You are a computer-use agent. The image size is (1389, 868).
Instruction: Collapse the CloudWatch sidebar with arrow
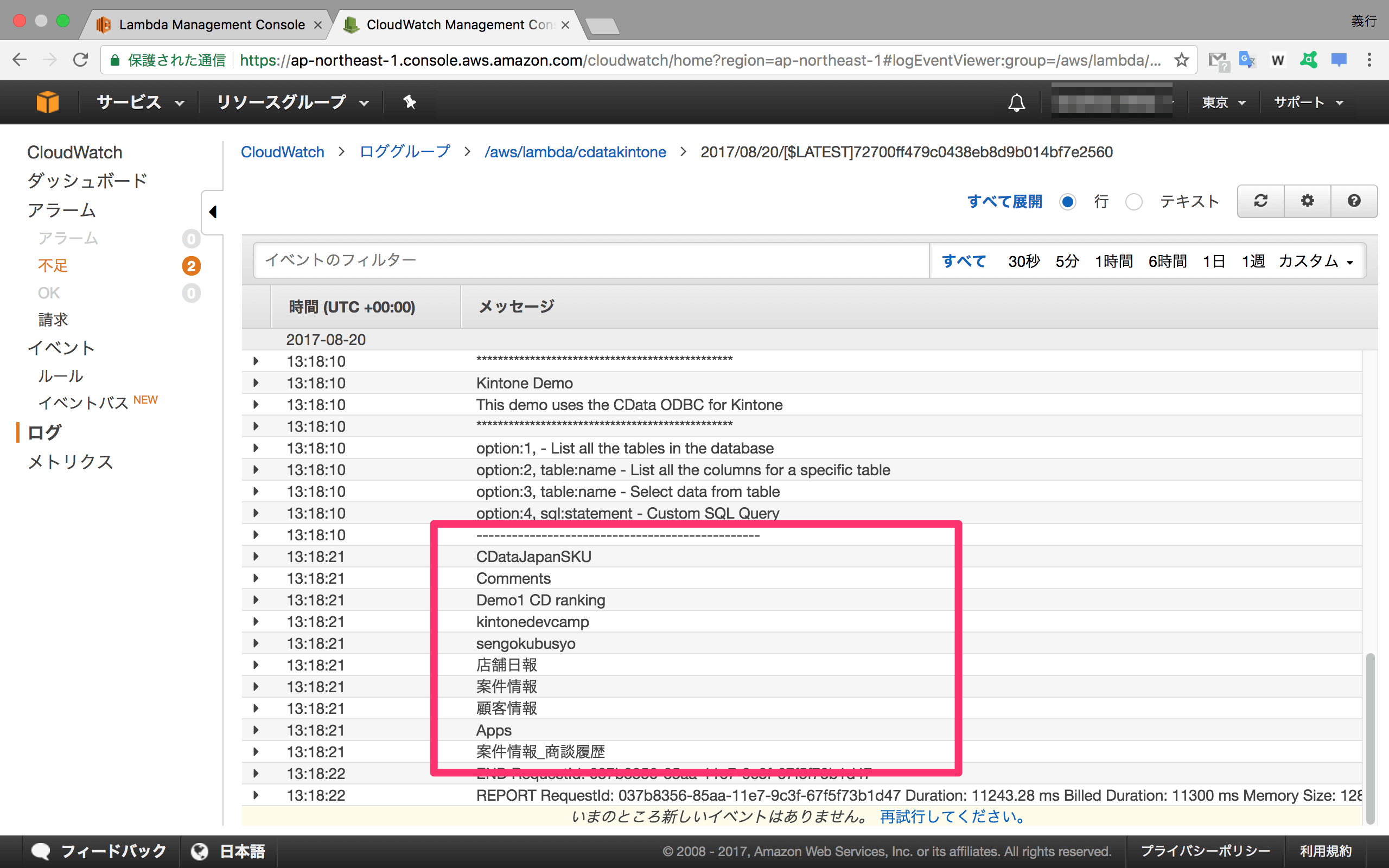pos(213,212)
